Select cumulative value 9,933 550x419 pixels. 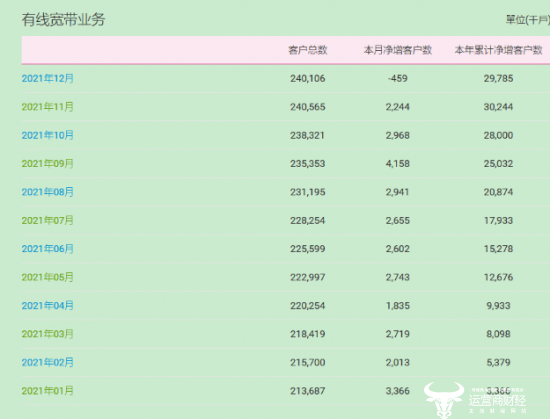tap(498, 305)
